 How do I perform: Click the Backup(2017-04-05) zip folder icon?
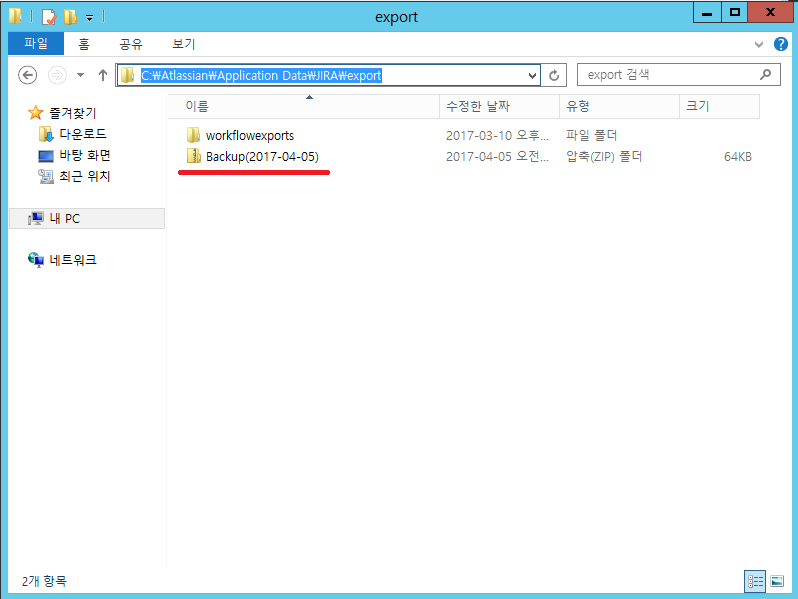[x=193, y=156]
